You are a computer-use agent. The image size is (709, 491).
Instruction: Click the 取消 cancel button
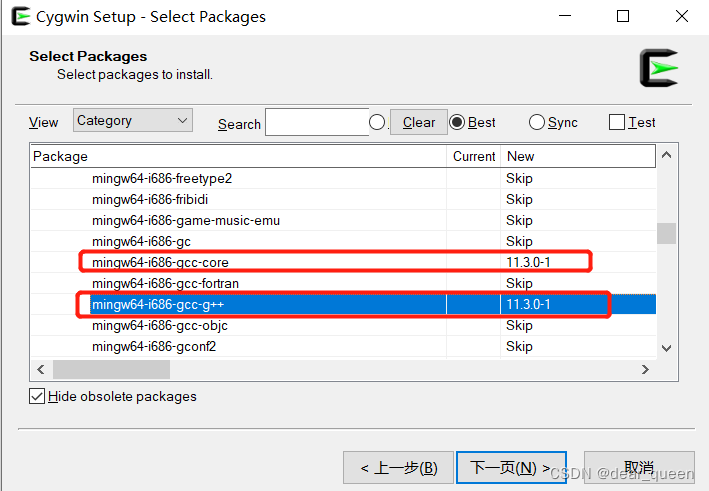[639, 467]
